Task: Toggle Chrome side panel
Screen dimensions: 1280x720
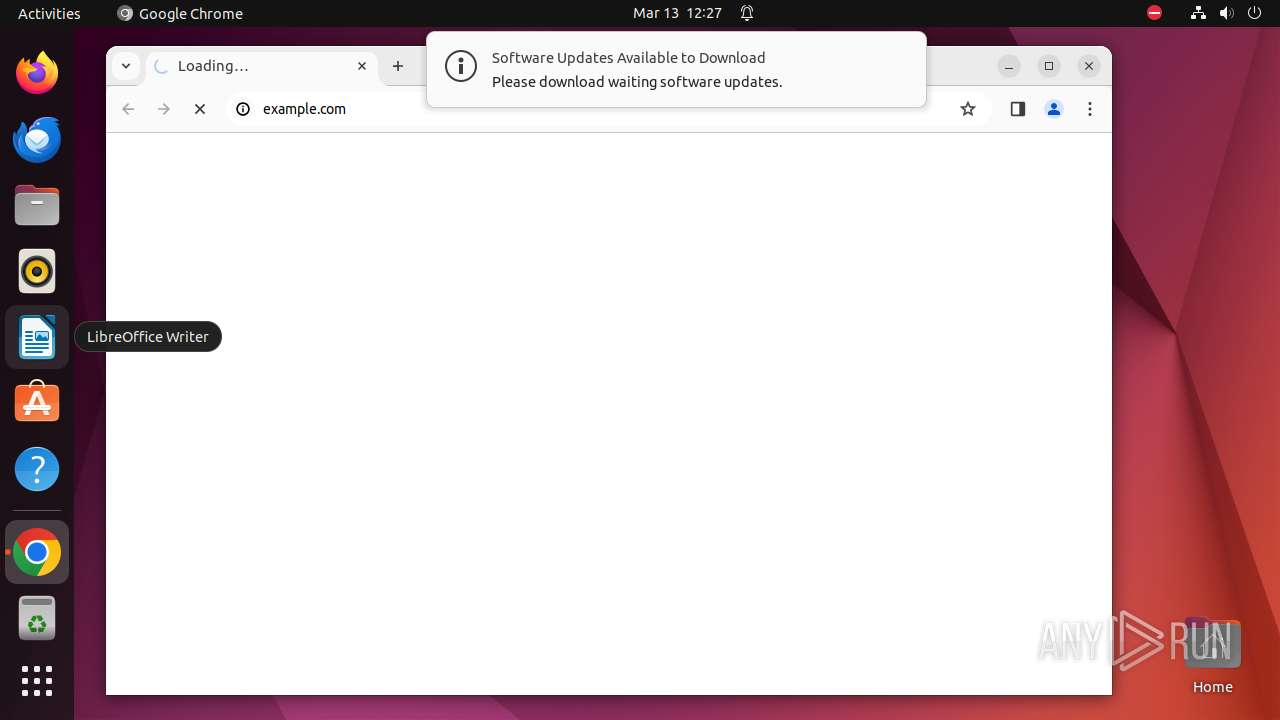Action: point(1018,109)
